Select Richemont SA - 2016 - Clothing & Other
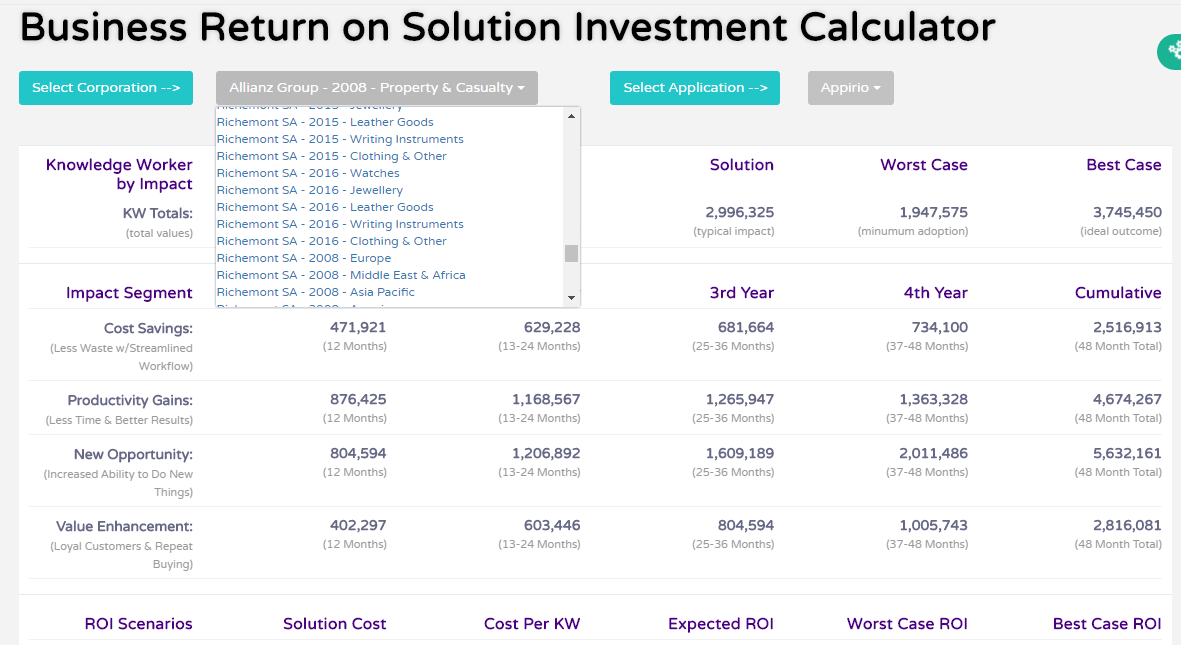 pos(331,240)
